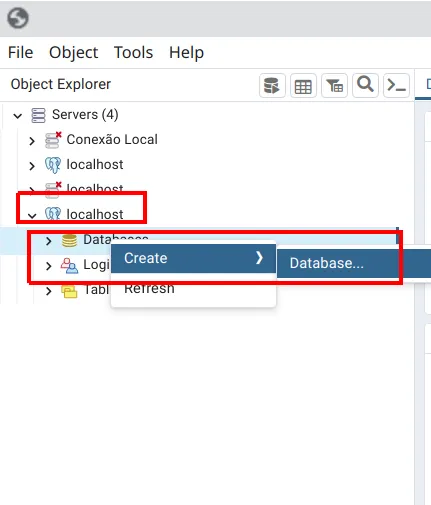The width and height of the screenshot is (431, 505).
Task: Click the Filtered Rows icon
Action: [x=334, y=86]
